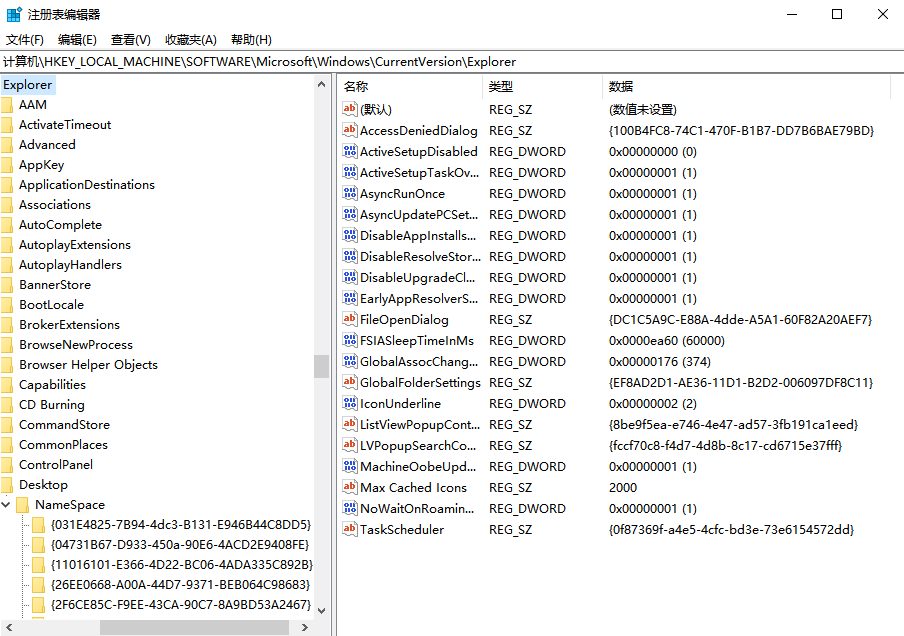The height and width of the screenshot is (636, 904).
Task: Select the {04731B67-D933-450a-90E6-4ACD2E9408FE} subkey
Action: pos(180,545)
